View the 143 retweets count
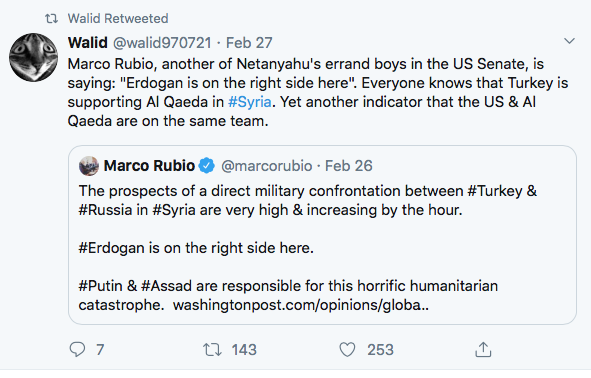This screenshot has width=591, height=378. pos(244,350)
